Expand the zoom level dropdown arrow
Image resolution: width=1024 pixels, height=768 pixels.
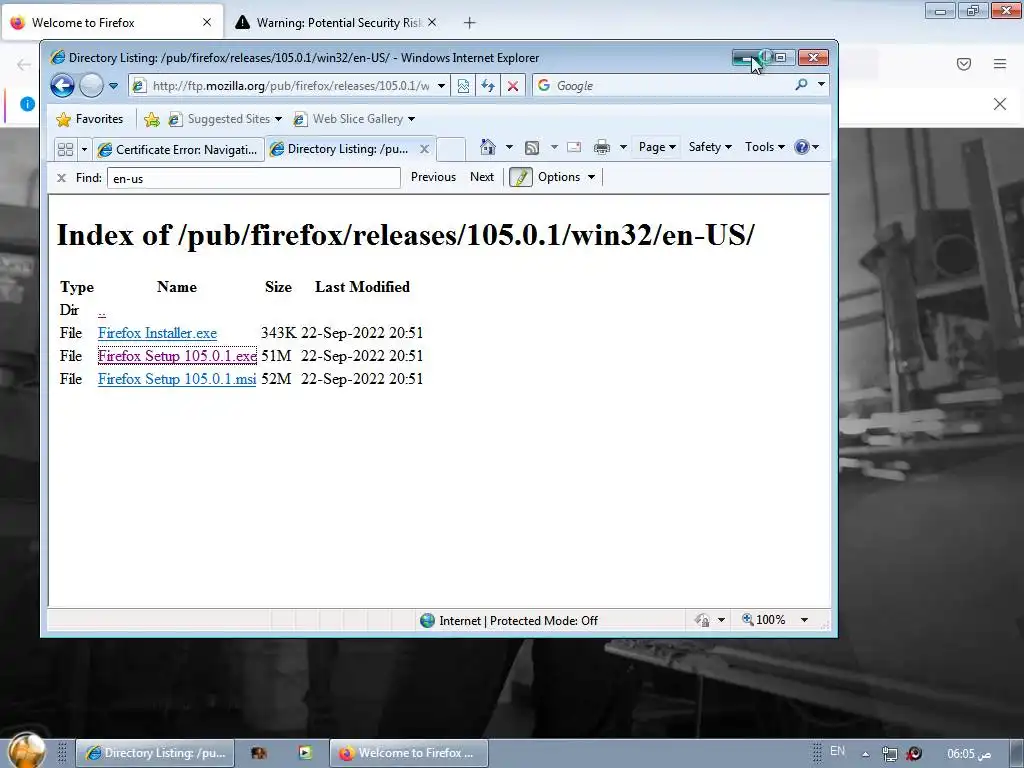(805, 620)
